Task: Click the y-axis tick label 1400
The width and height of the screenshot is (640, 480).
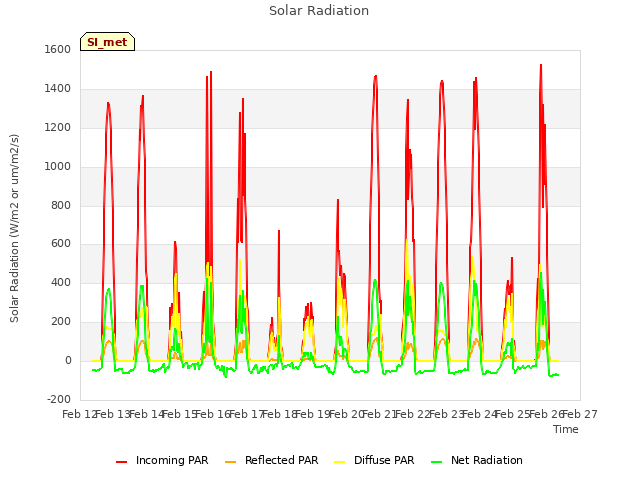Action: point(58,89)
